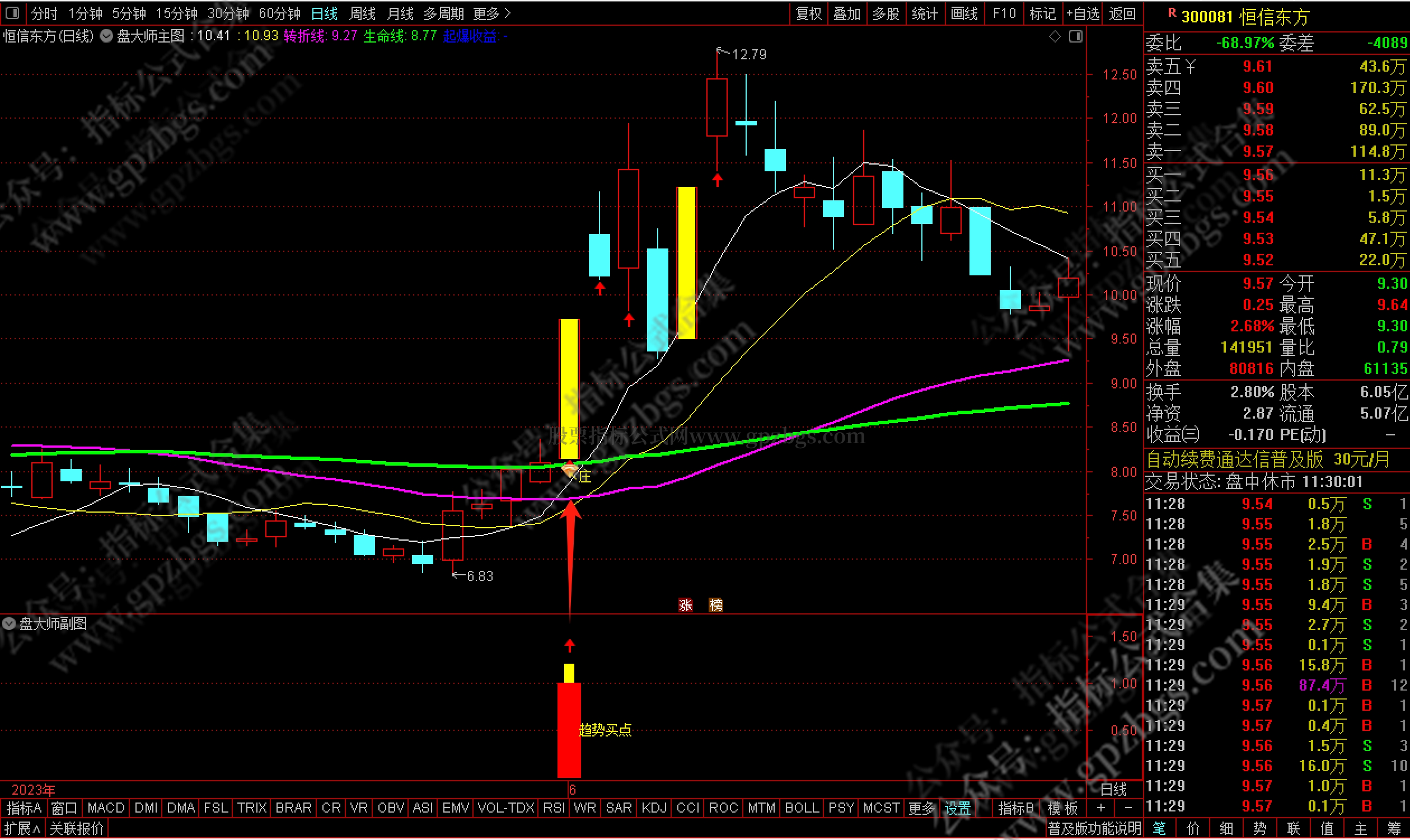Click the 榜 marker icon on chart
The width and height of the screenshot is (1410, 840).
(x=715, y=606)
